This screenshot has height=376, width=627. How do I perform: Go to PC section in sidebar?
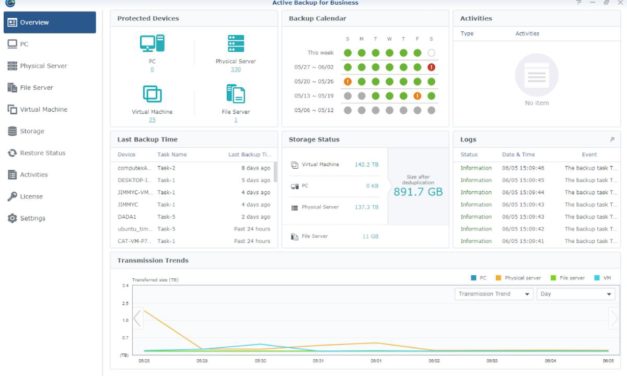[50, 44]
